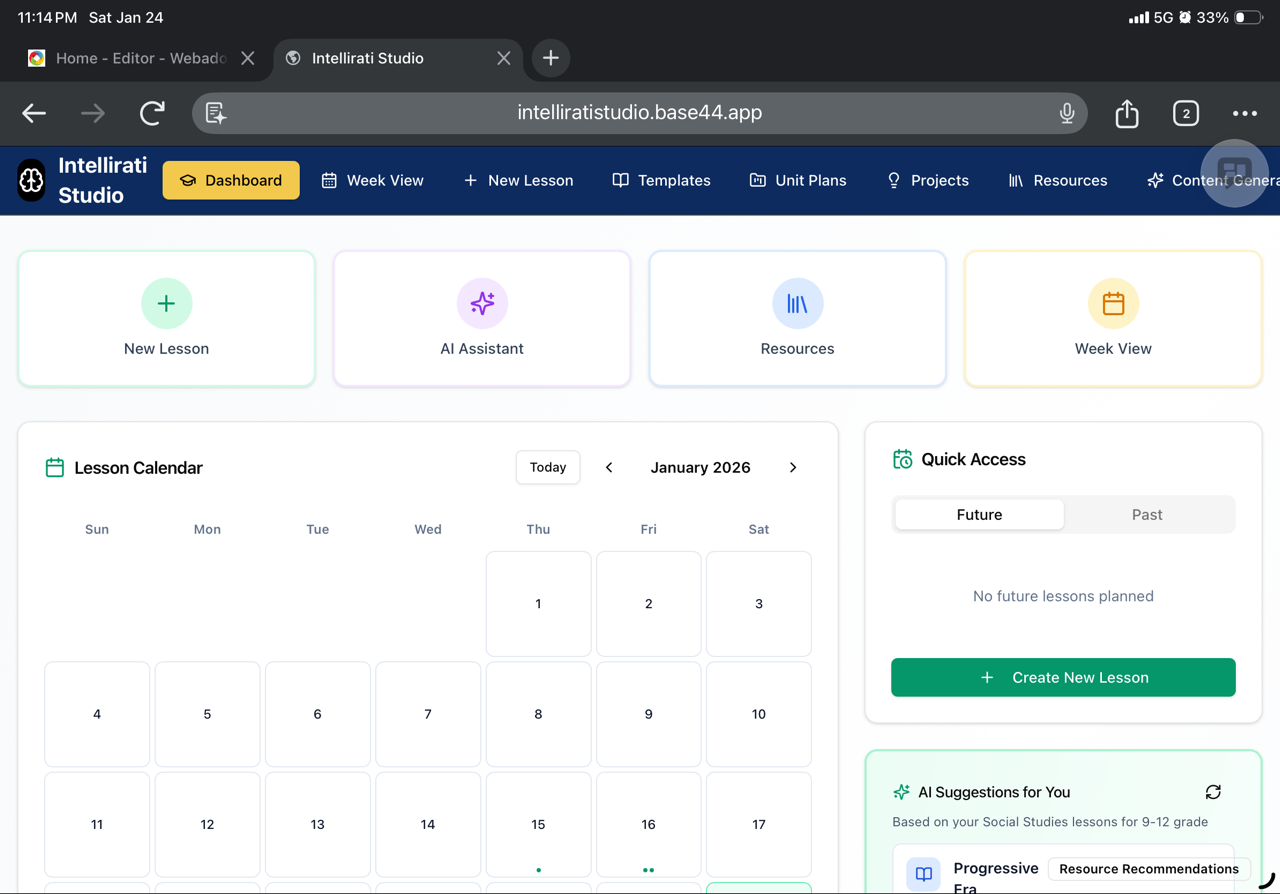Go to previous month in Lesson Calendar

(609, 467)
